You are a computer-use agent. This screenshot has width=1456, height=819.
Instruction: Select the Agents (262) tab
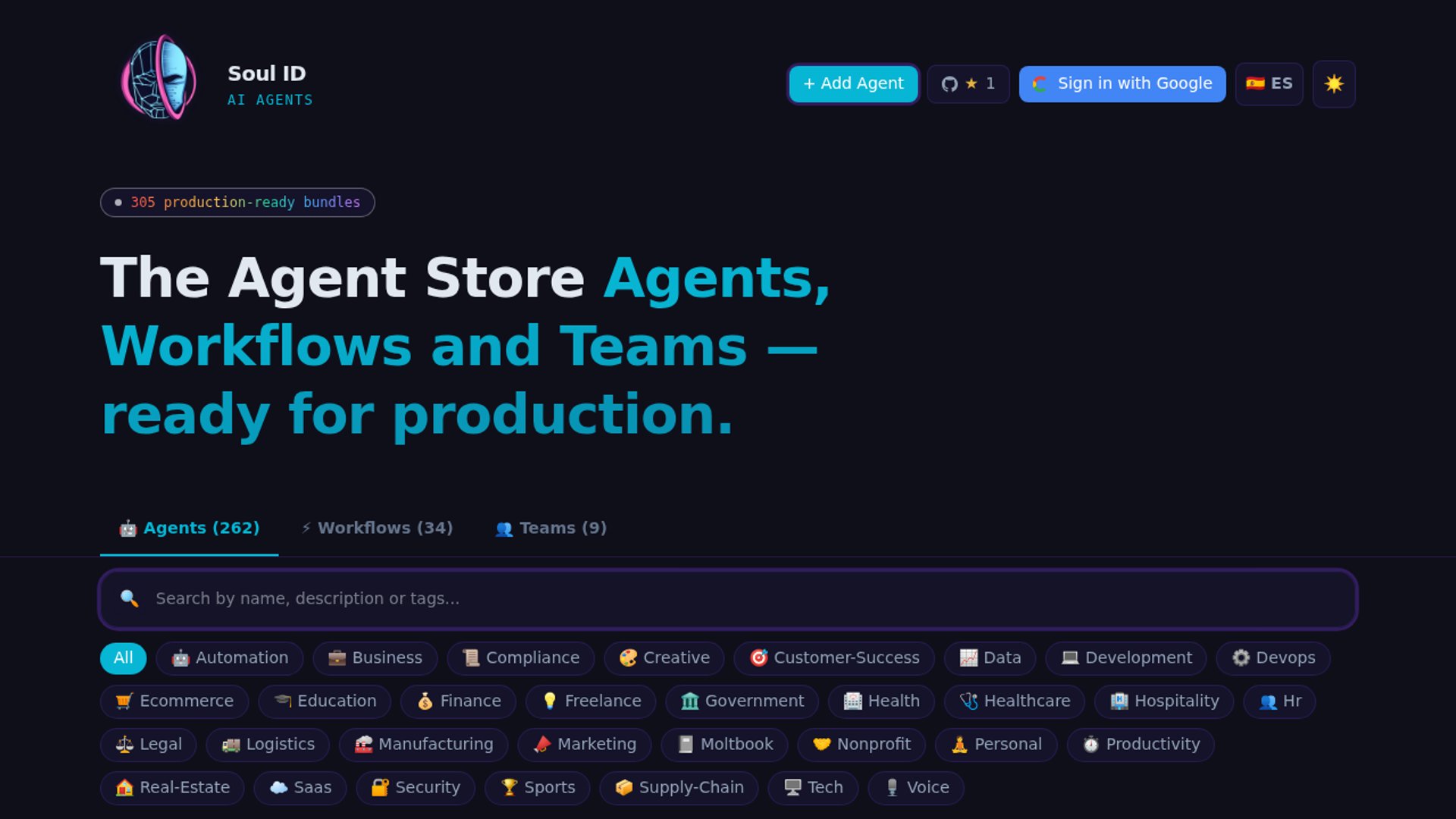click(189, 528)
